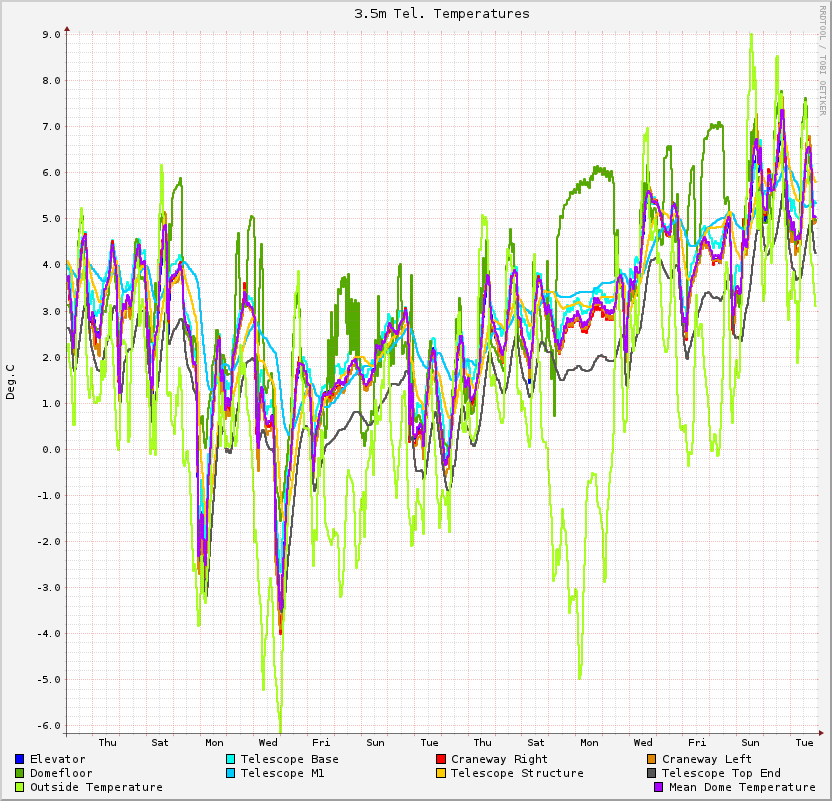Click the chart title "3.5m Tel. Temperatures"
The width and height of the screenshot is (832, 801).
click(x=441, y=14)
